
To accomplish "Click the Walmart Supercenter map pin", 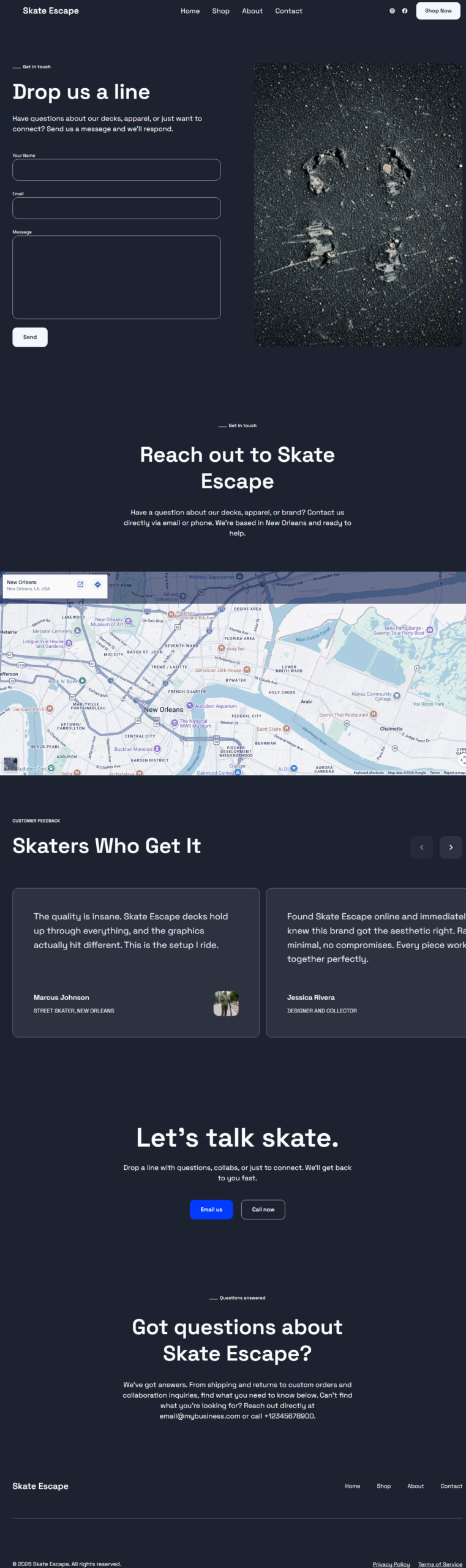I will [x=239, y=576].
